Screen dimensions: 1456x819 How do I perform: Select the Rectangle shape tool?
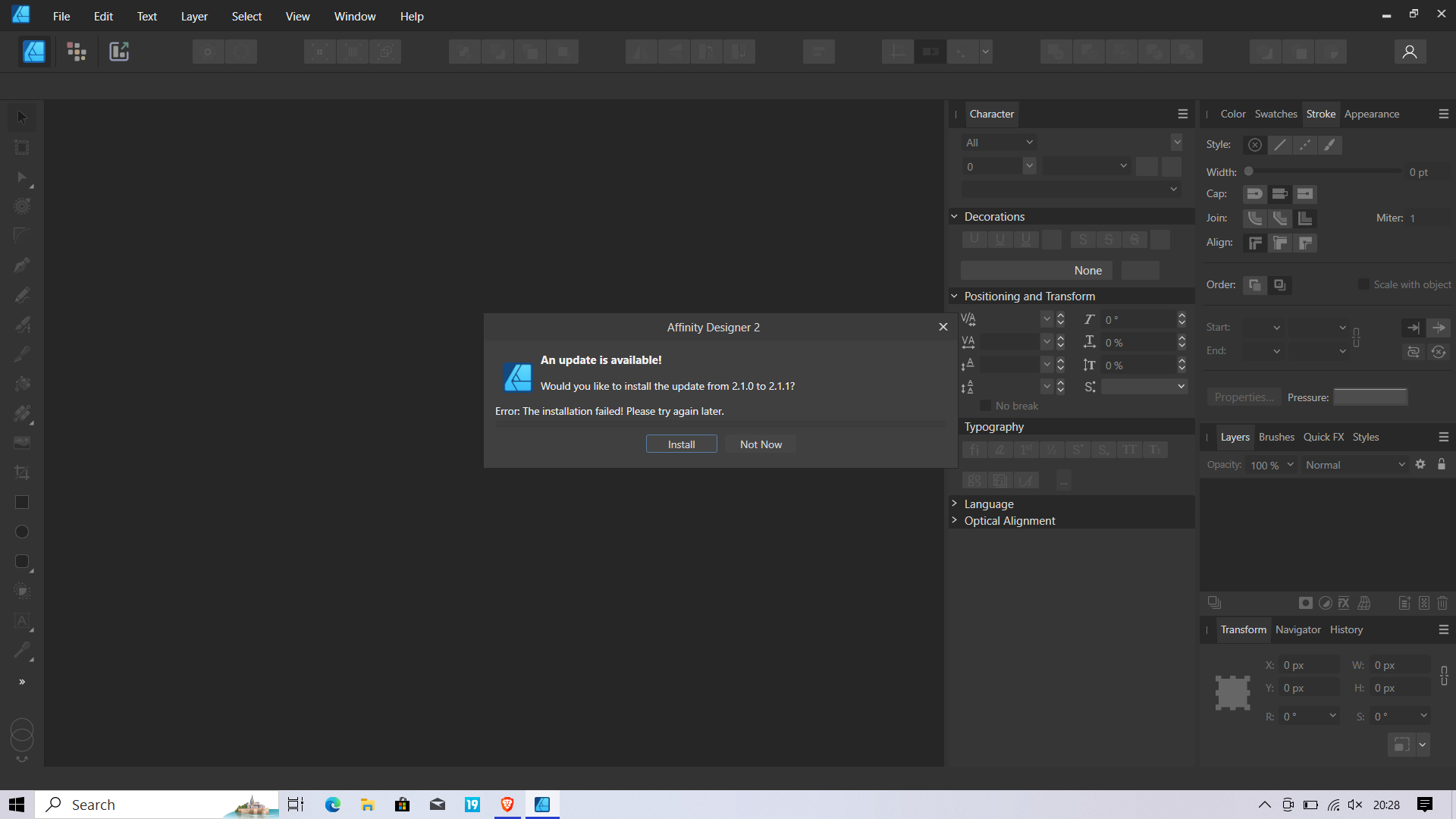pos(22,502)
